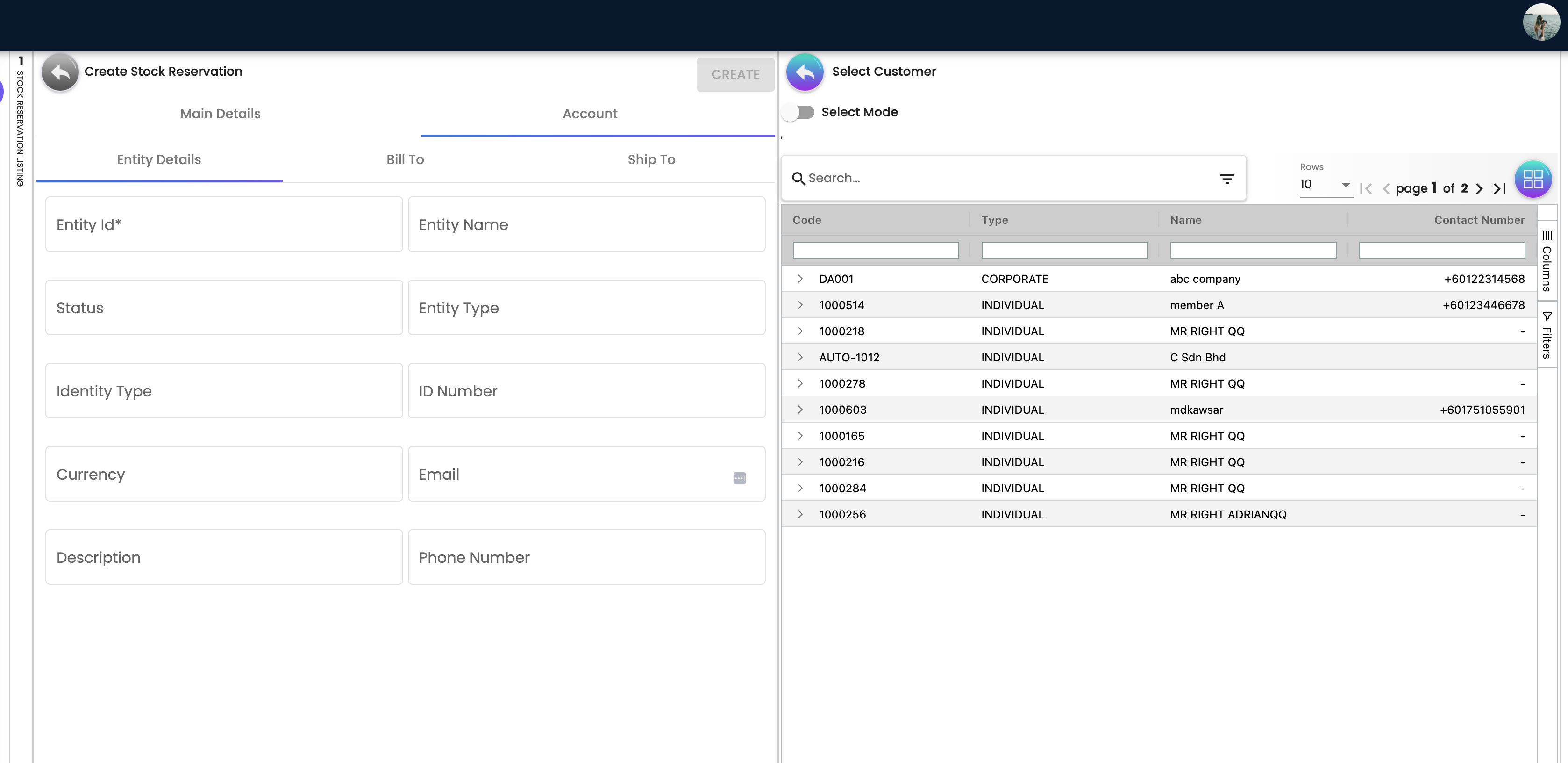Viewport: 1568px width, 763px height.
Task: Switch to the Main Details tab
Action: 221,114
